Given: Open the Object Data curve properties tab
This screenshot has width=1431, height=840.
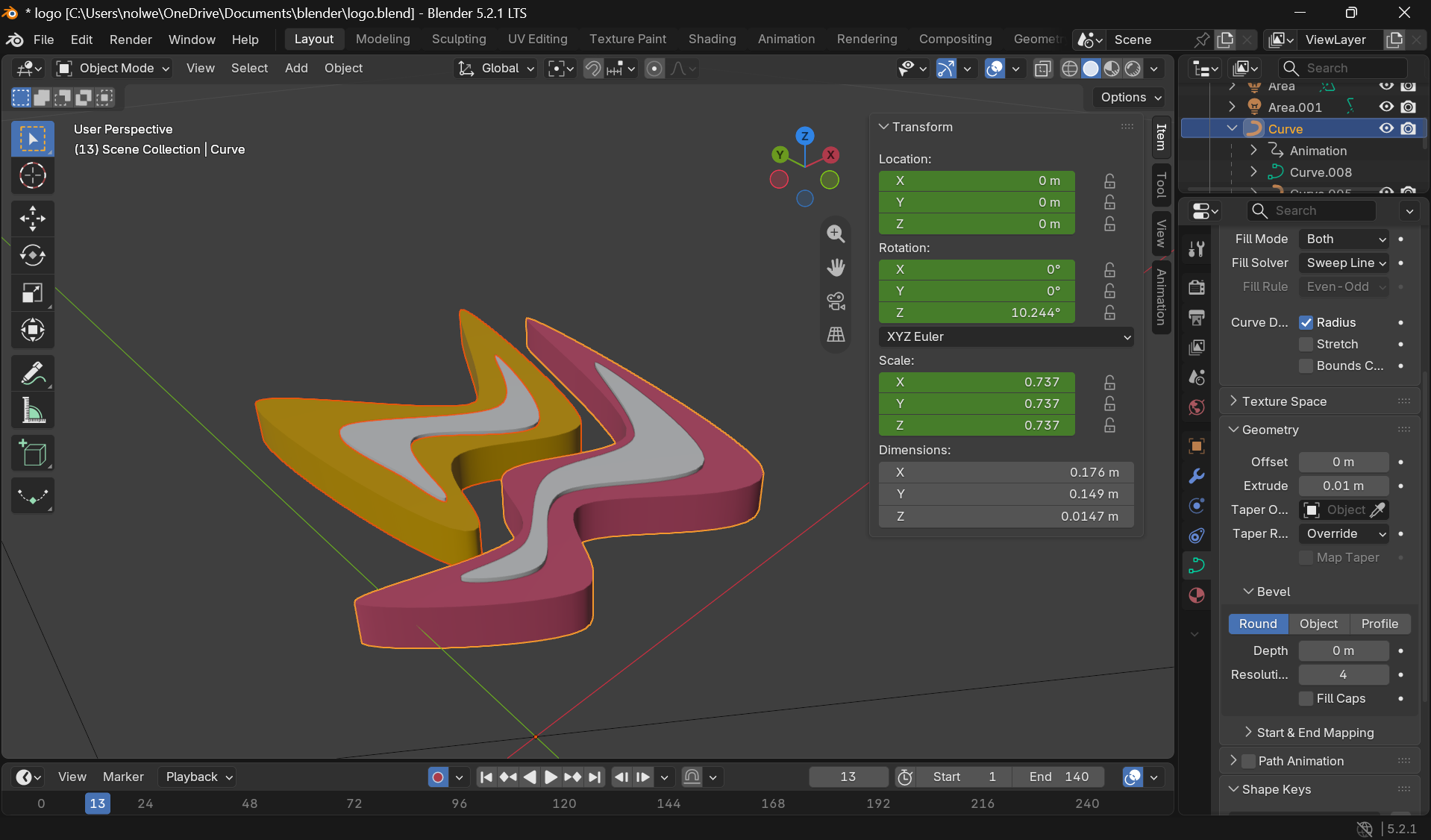Looking at the screenshot, I should pos(1197,565).
